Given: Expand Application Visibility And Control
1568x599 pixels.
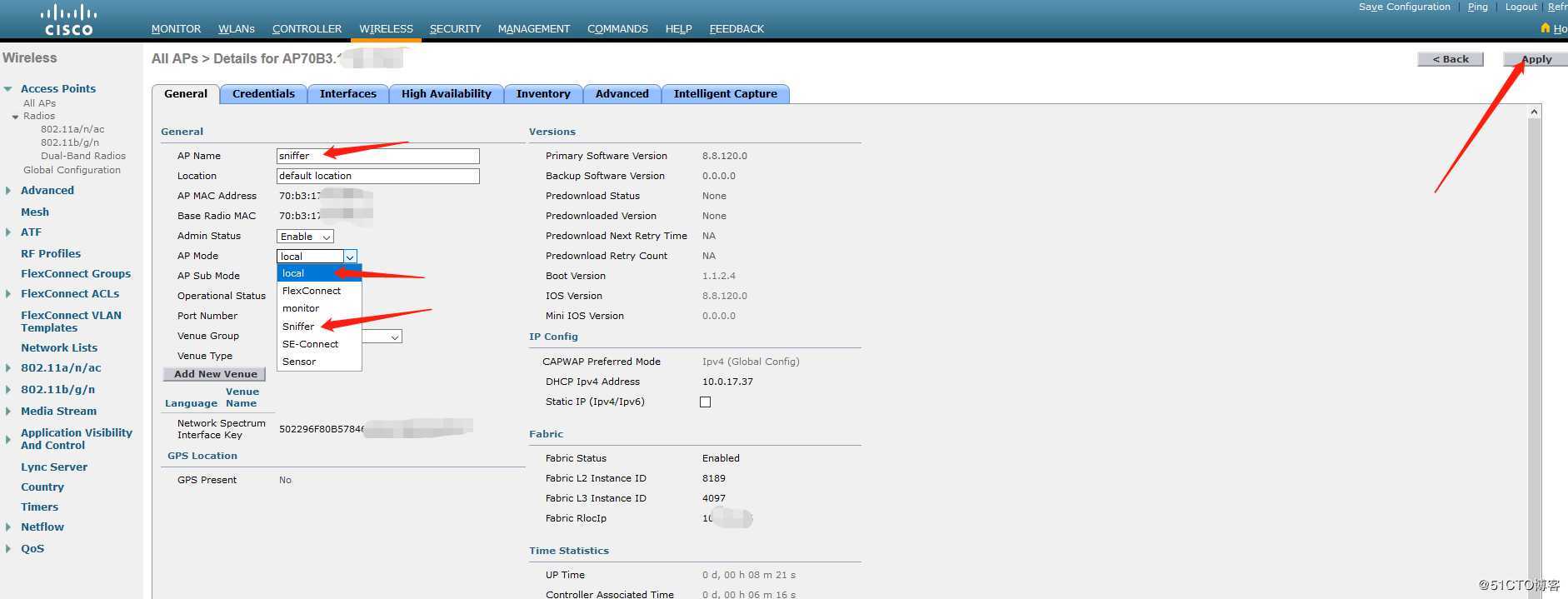Looking at the screenshot, I should point(7,439).
